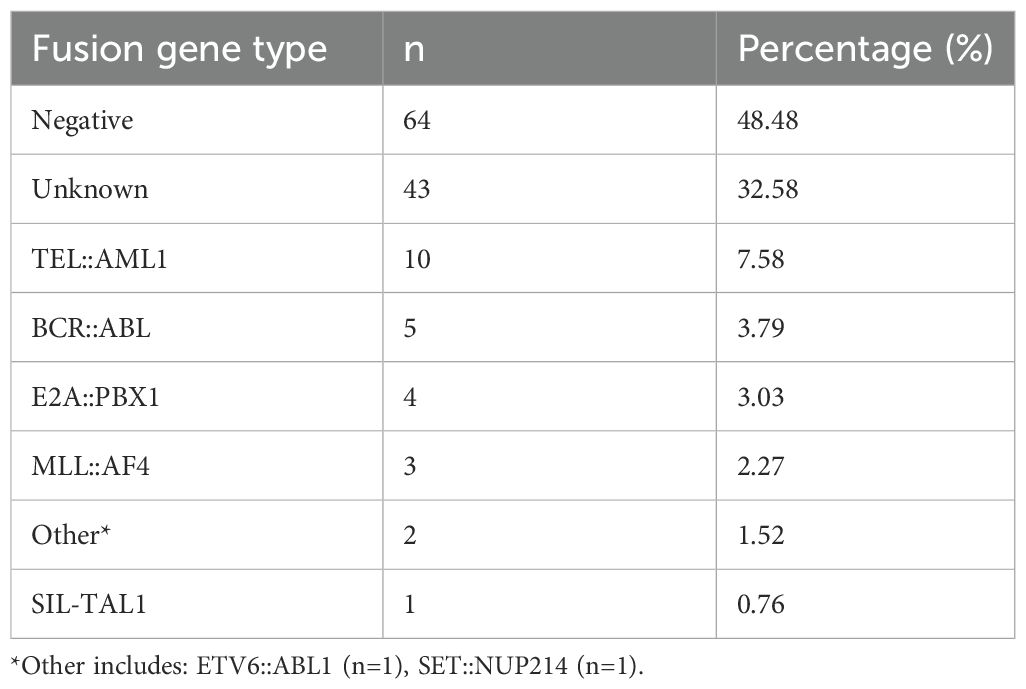The image size is (1026, 689).
Task: Click the footnote mentioning ETV6::ABL1
Action: pos(327,666)
